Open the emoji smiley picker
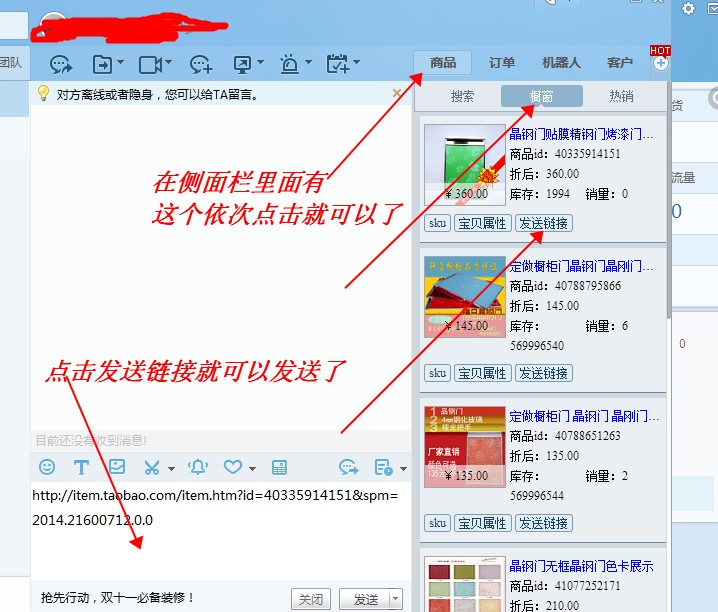 (47, 467)
